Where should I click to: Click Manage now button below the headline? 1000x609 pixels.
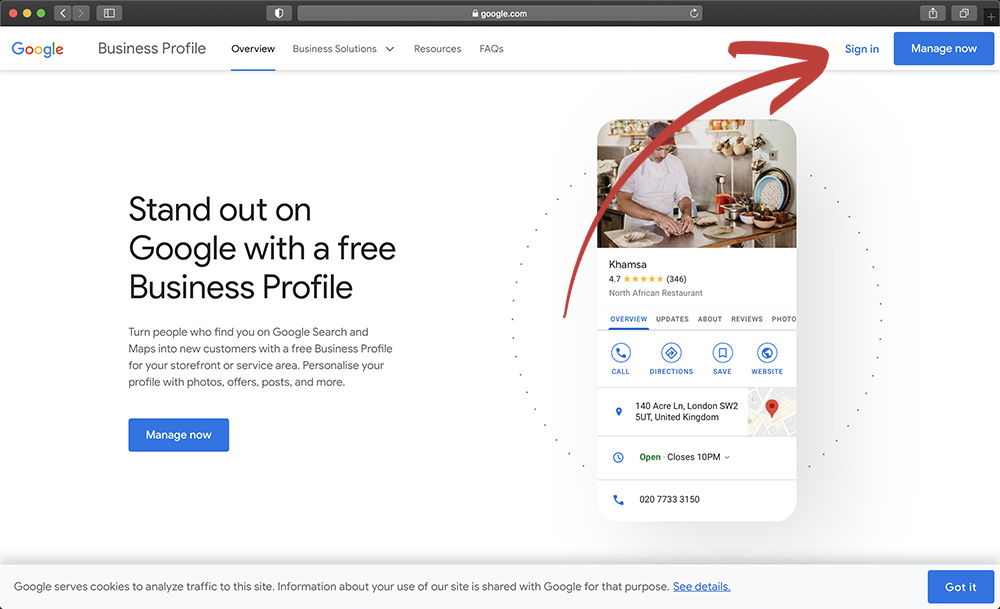[179, 435]
